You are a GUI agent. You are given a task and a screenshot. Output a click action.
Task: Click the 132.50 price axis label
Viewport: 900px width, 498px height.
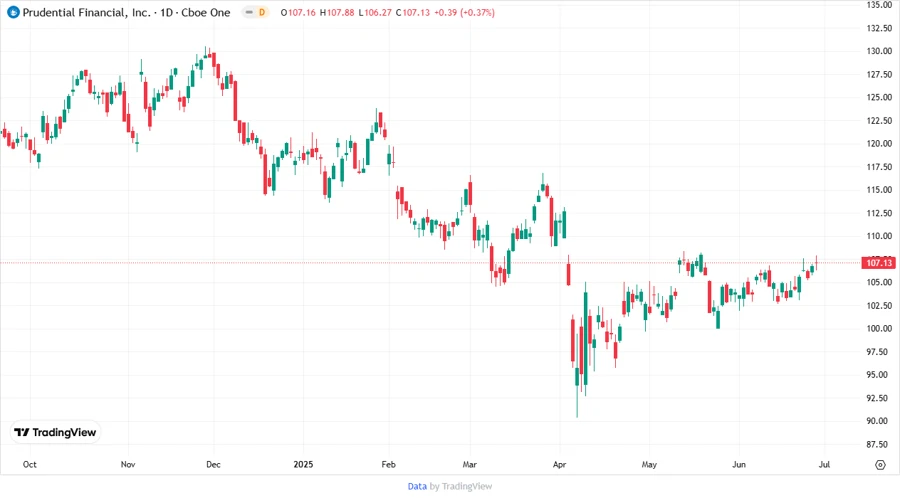coord(879,28)
